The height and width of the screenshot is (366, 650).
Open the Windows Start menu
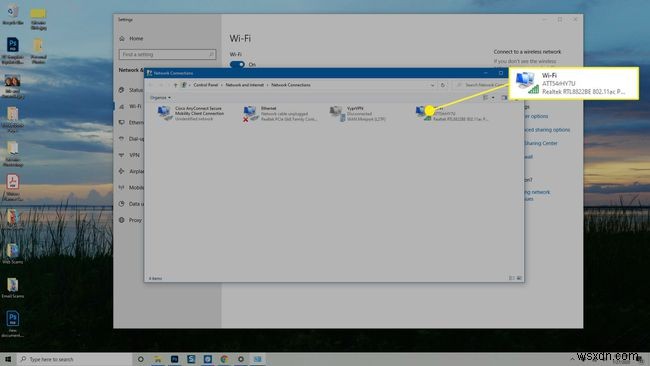(7, 359)
